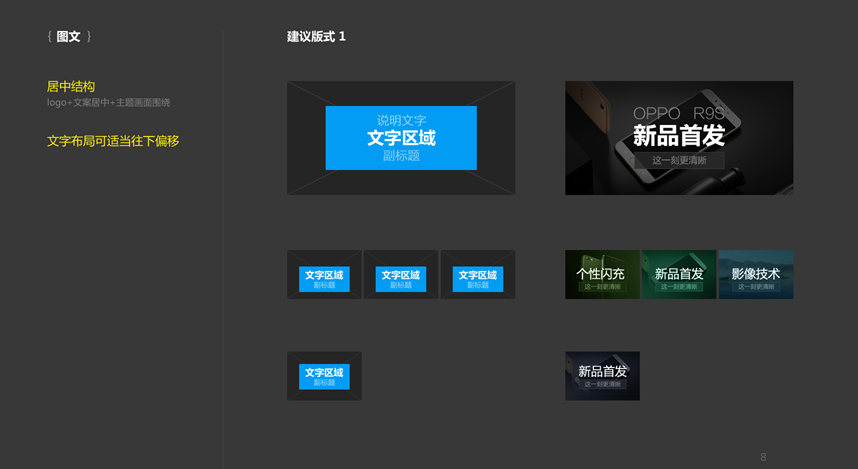Select the large 新品首发 headline on the phone banner
858x469 pixels.
point(679,136)
